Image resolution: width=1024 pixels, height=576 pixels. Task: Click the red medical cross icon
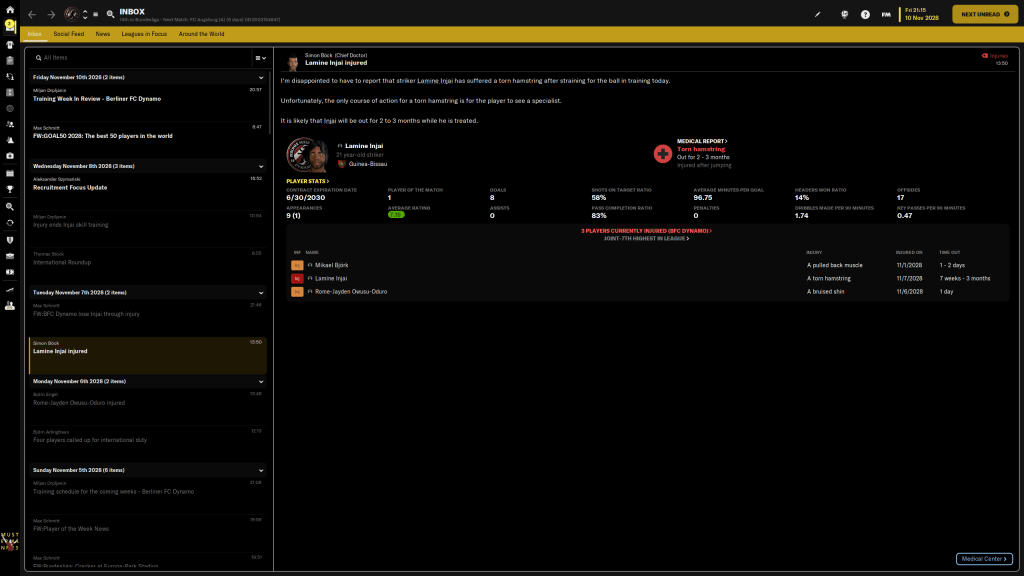662,153
